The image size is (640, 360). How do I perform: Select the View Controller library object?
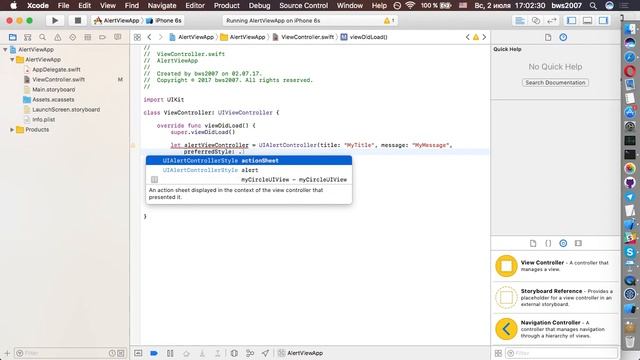(x=556, y=266)
